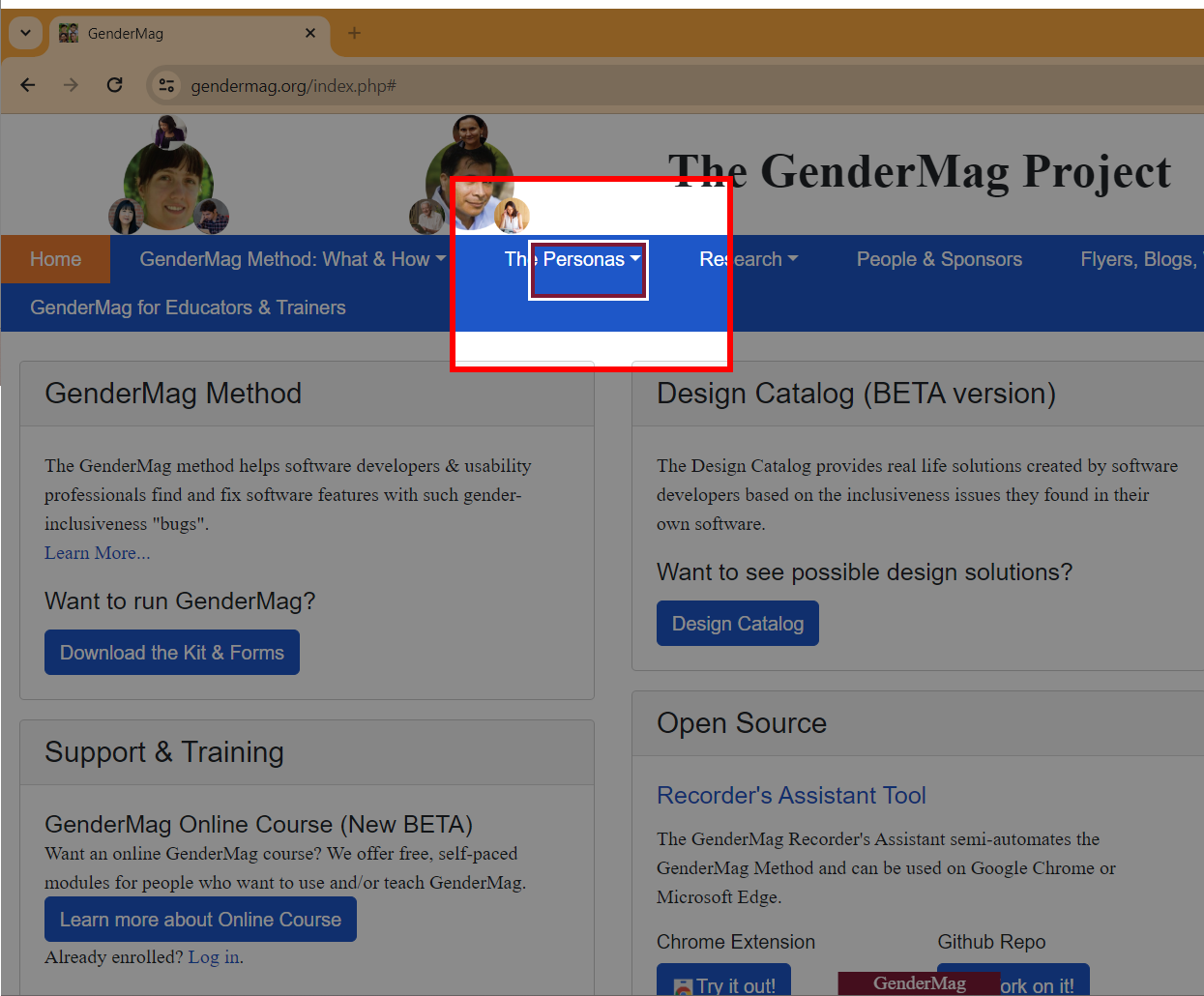Click the GenderMag tab favicon
The height and width of the screenshot is (996, 1204).
[69, 33]
